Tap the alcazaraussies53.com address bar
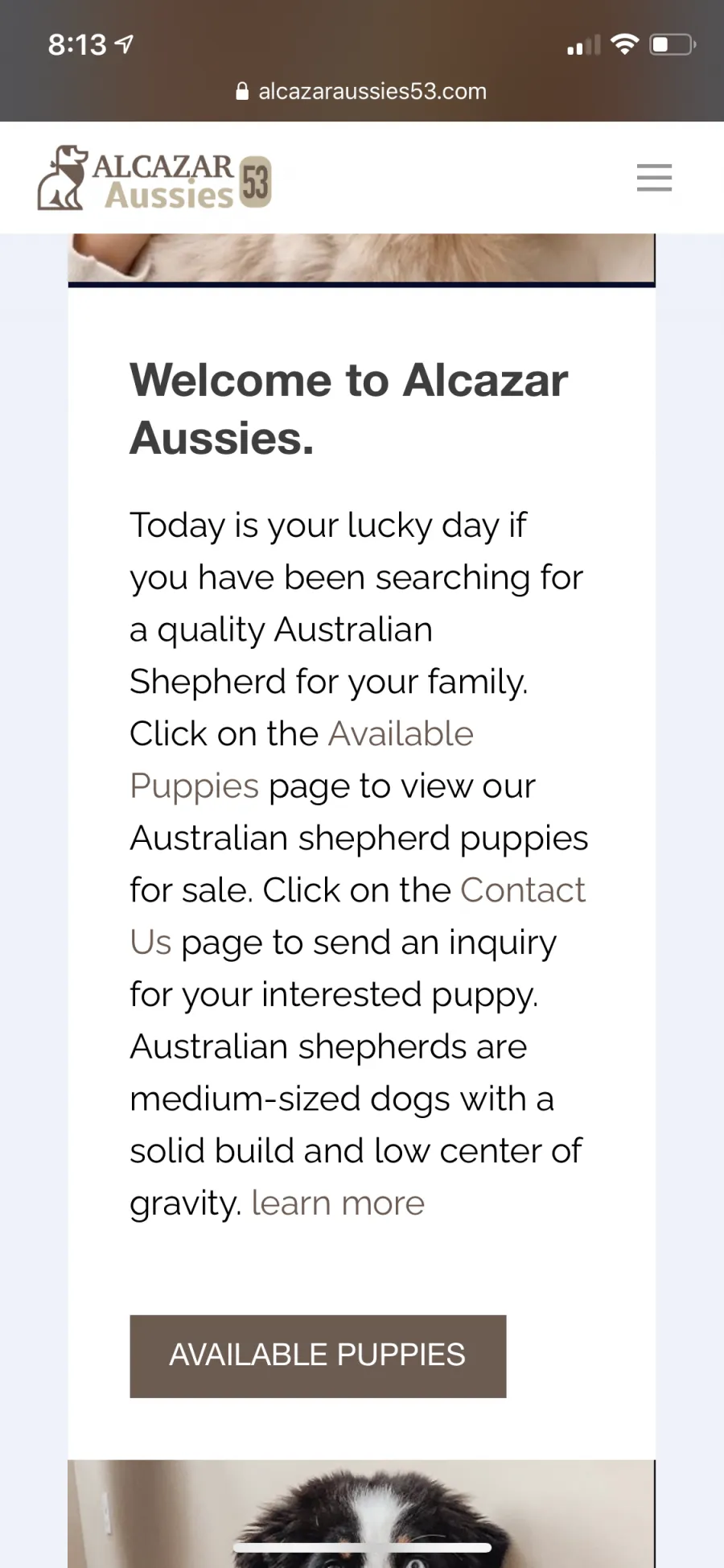724x1568 pixels. [x=362, y=91]
